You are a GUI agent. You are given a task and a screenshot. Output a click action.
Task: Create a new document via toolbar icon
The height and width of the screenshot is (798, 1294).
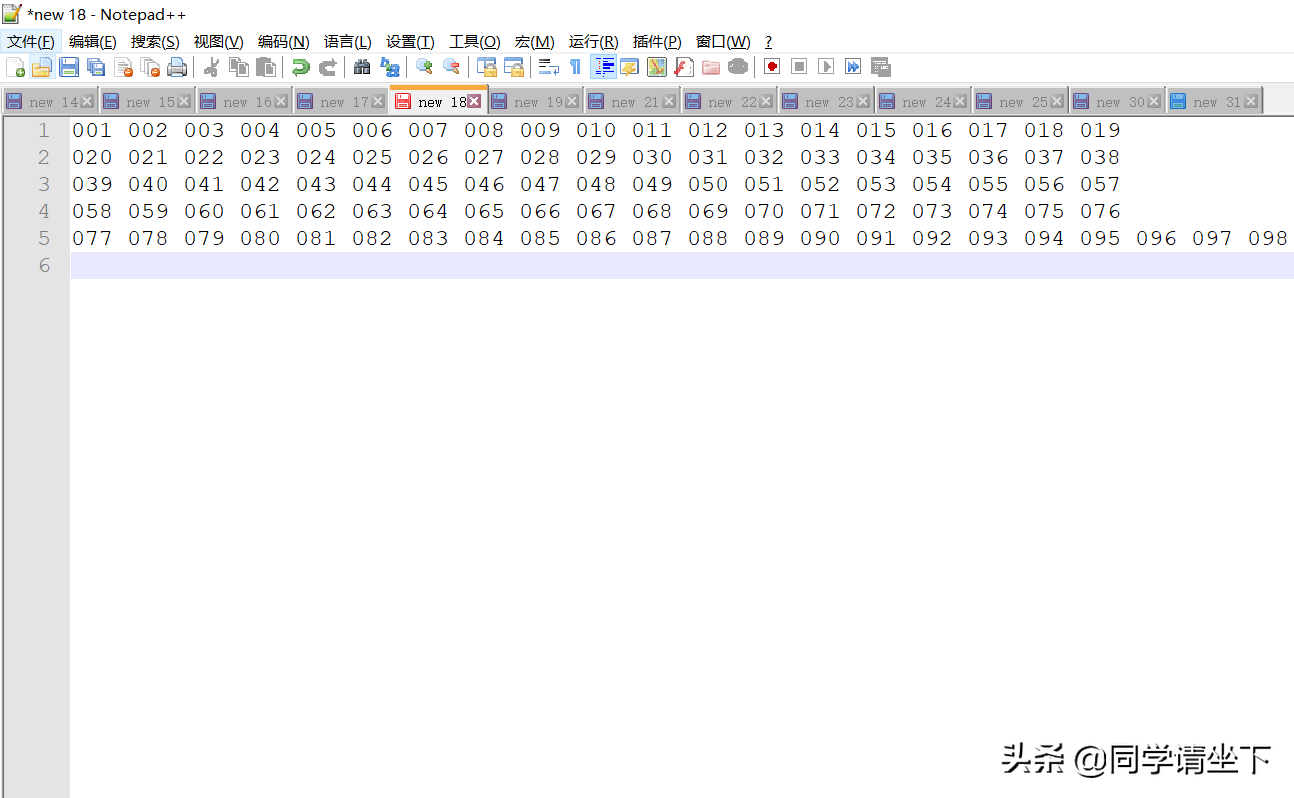pyautogui.click(x=16, y=67)
